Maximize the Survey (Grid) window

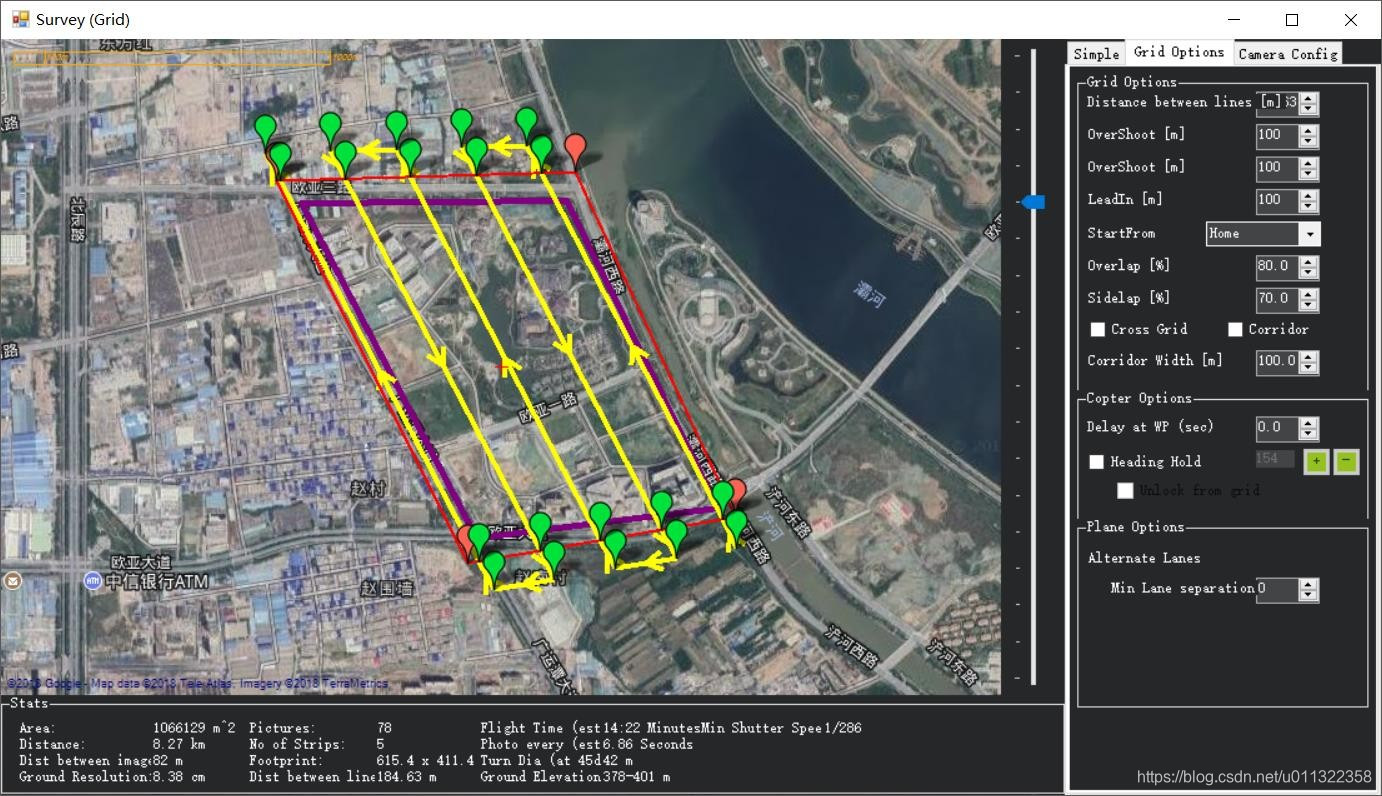click(1292, 20)
